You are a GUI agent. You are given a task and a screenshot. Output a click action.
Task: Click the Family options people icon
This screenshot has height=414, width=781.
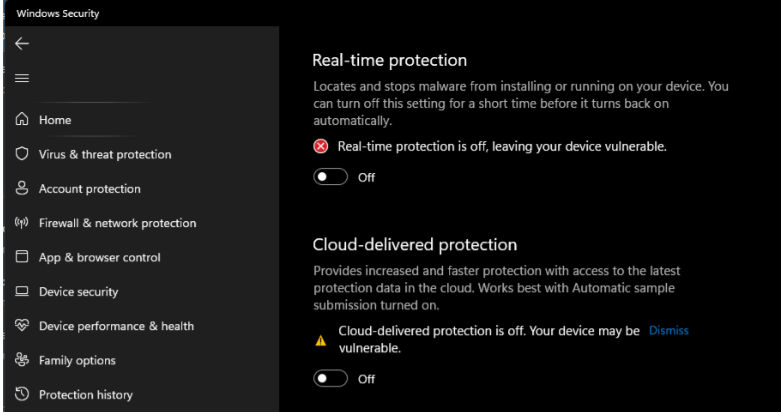(x=22, y=360)
